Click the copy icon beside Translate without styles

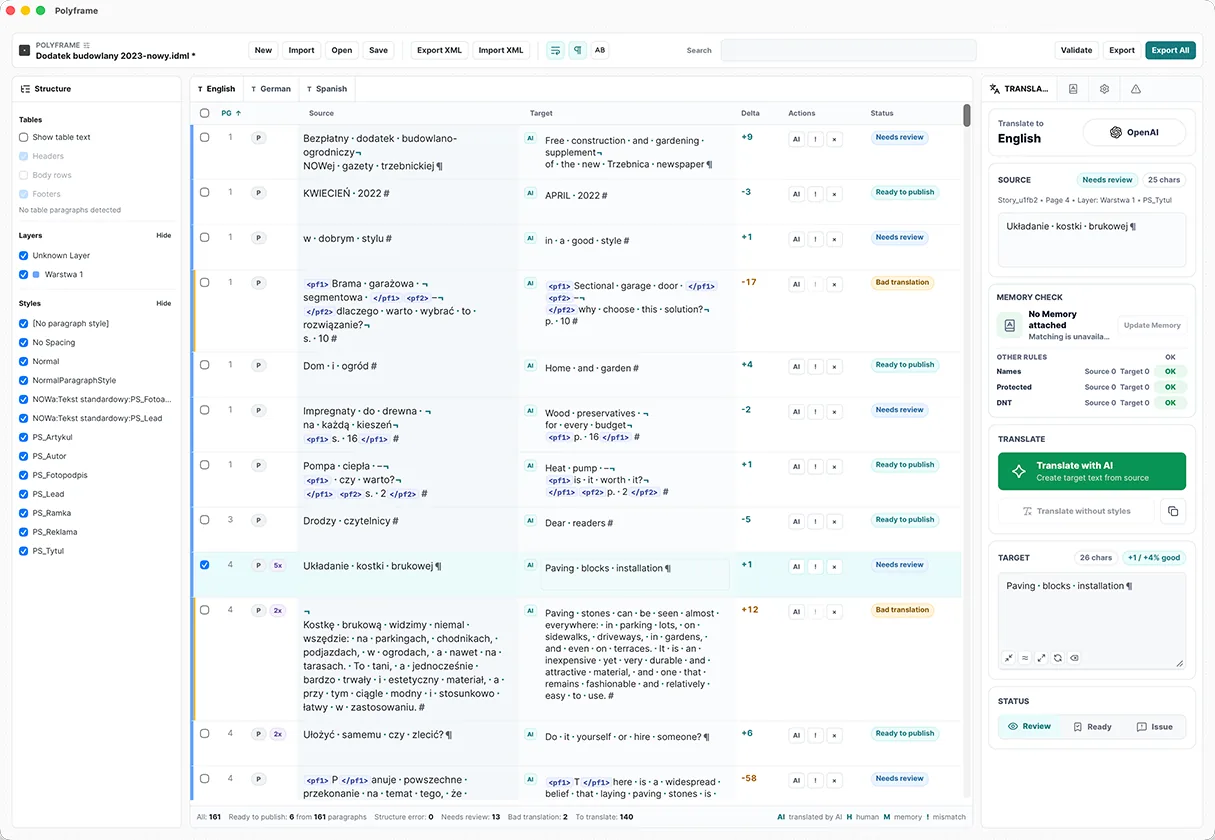point(1173,511)
